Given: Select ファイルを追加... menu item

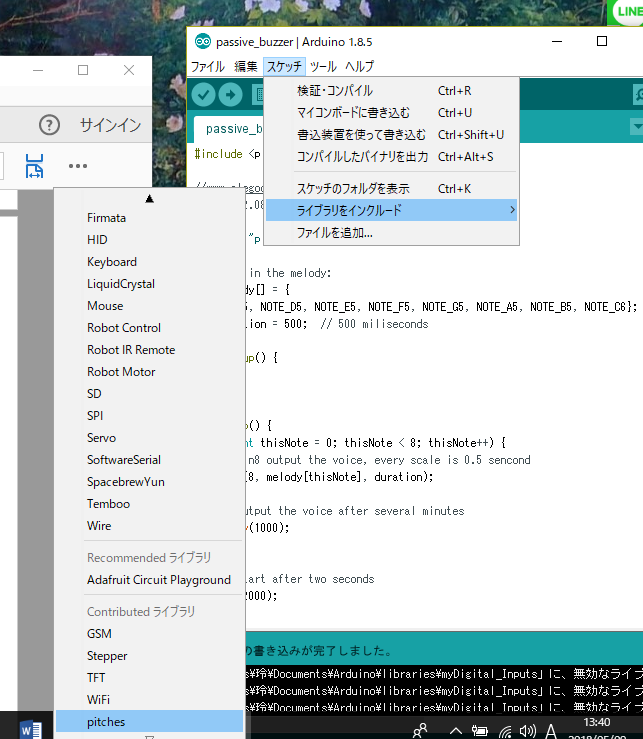Looking at the screenshot, I should [x=391, y=232].
